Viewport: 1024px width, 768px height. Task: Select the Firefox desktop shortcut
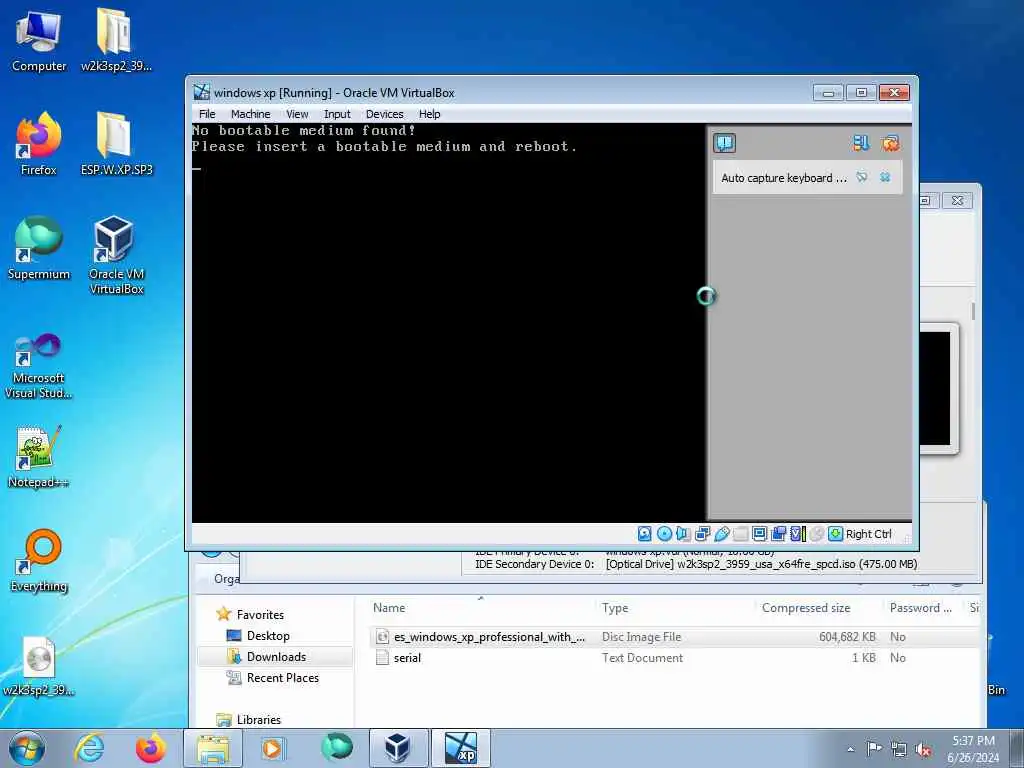tap(39, 144)
